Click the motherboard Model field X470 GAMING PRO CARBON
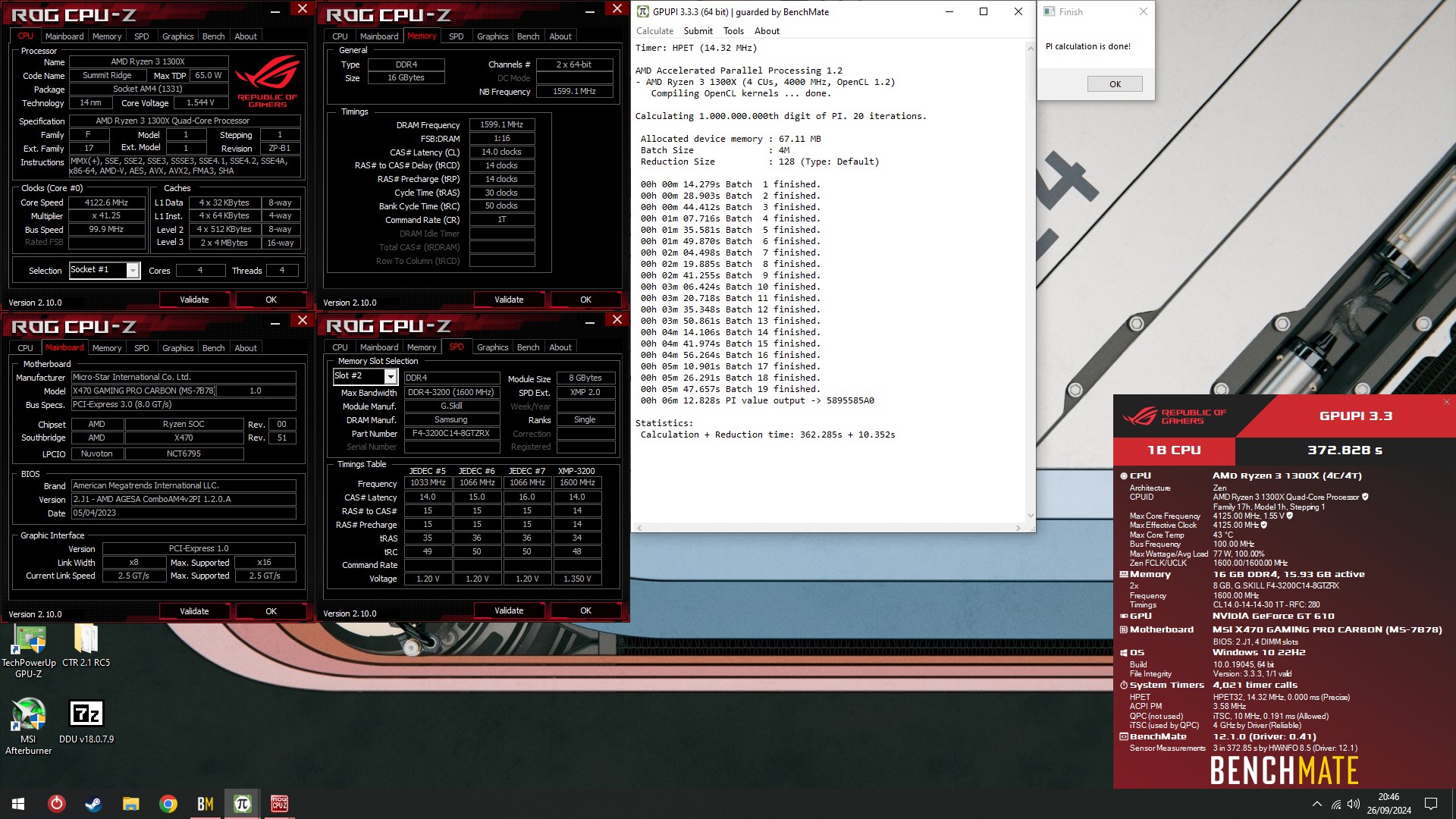 [x=143, y=391]
